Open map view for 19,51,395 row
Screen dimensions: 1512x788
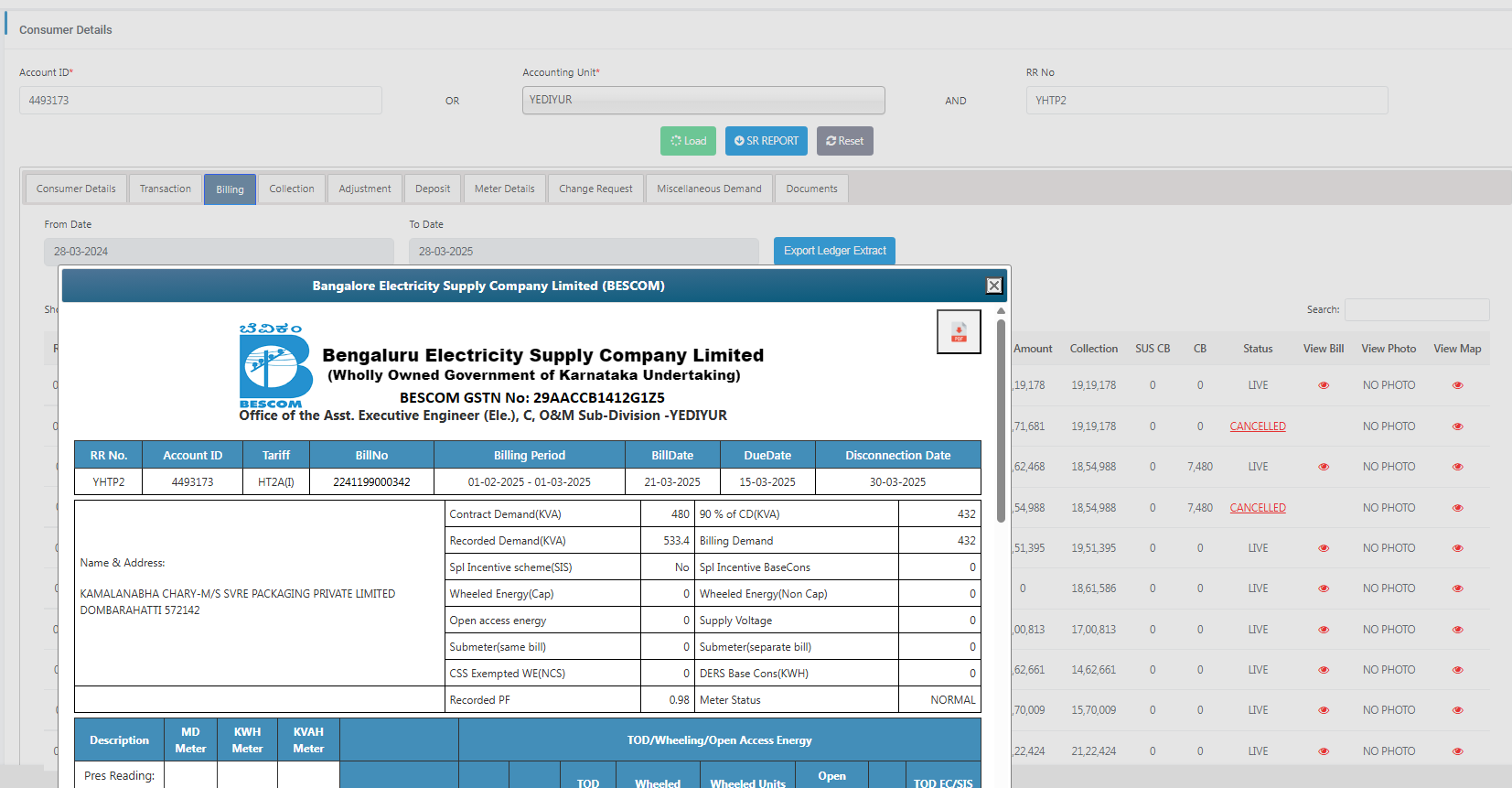pyautogui.click(x=1458, y=548)
